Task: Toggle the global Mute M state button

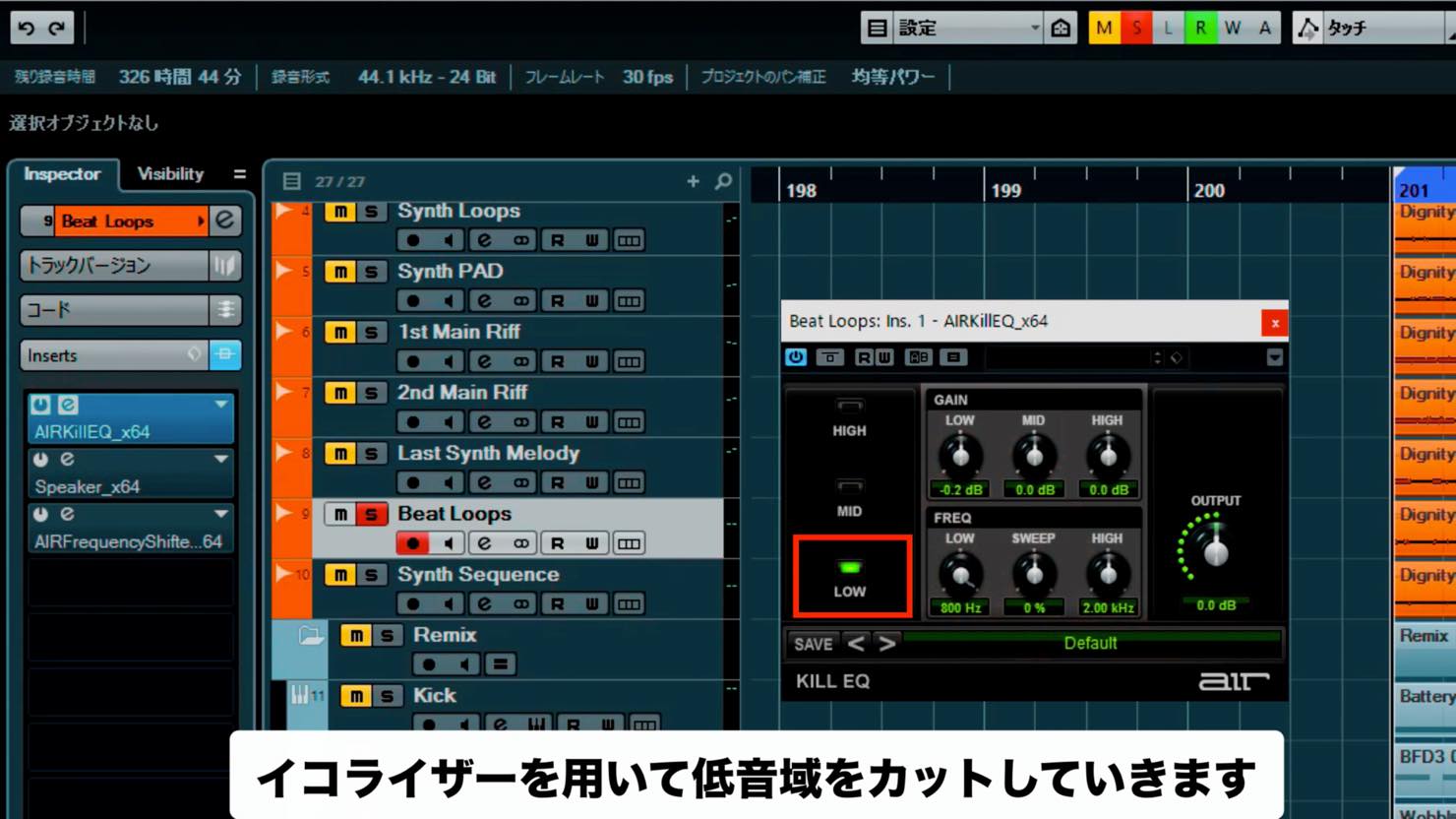Action: pyautogui.click(x=1104, y=28)
